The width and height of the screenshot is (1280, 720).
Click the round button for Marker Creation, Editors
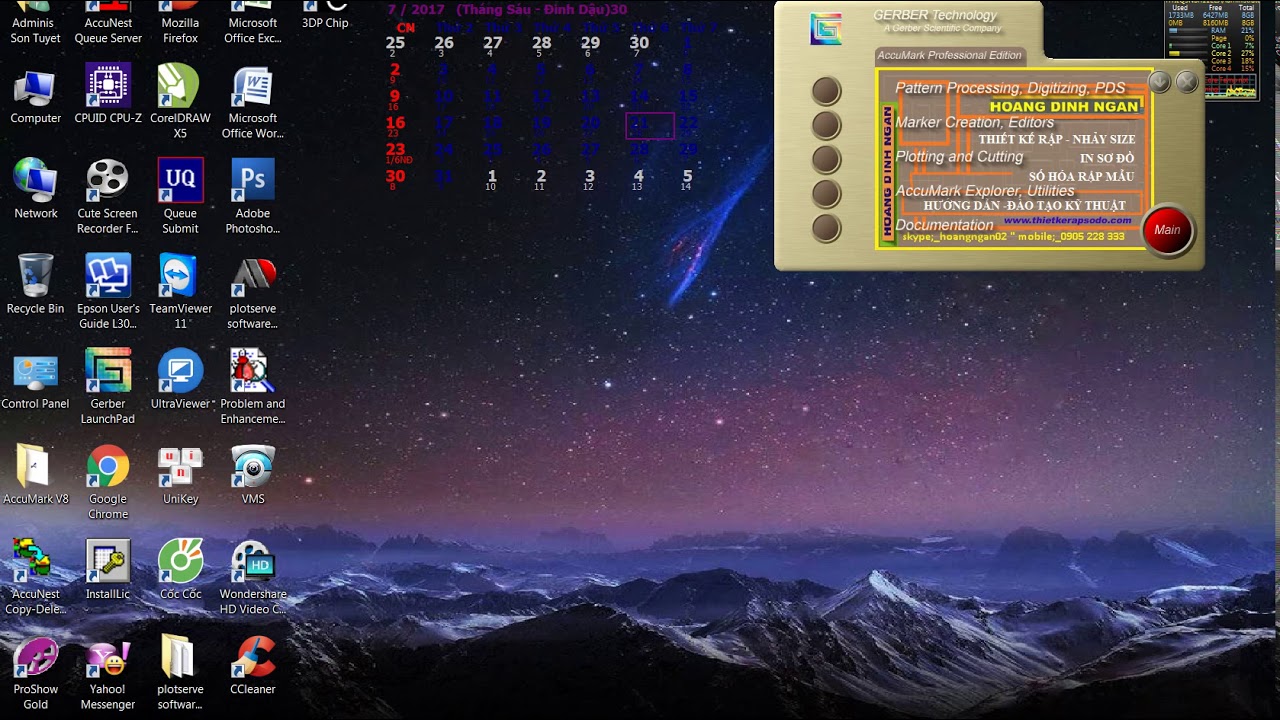(x=826, y=125)
